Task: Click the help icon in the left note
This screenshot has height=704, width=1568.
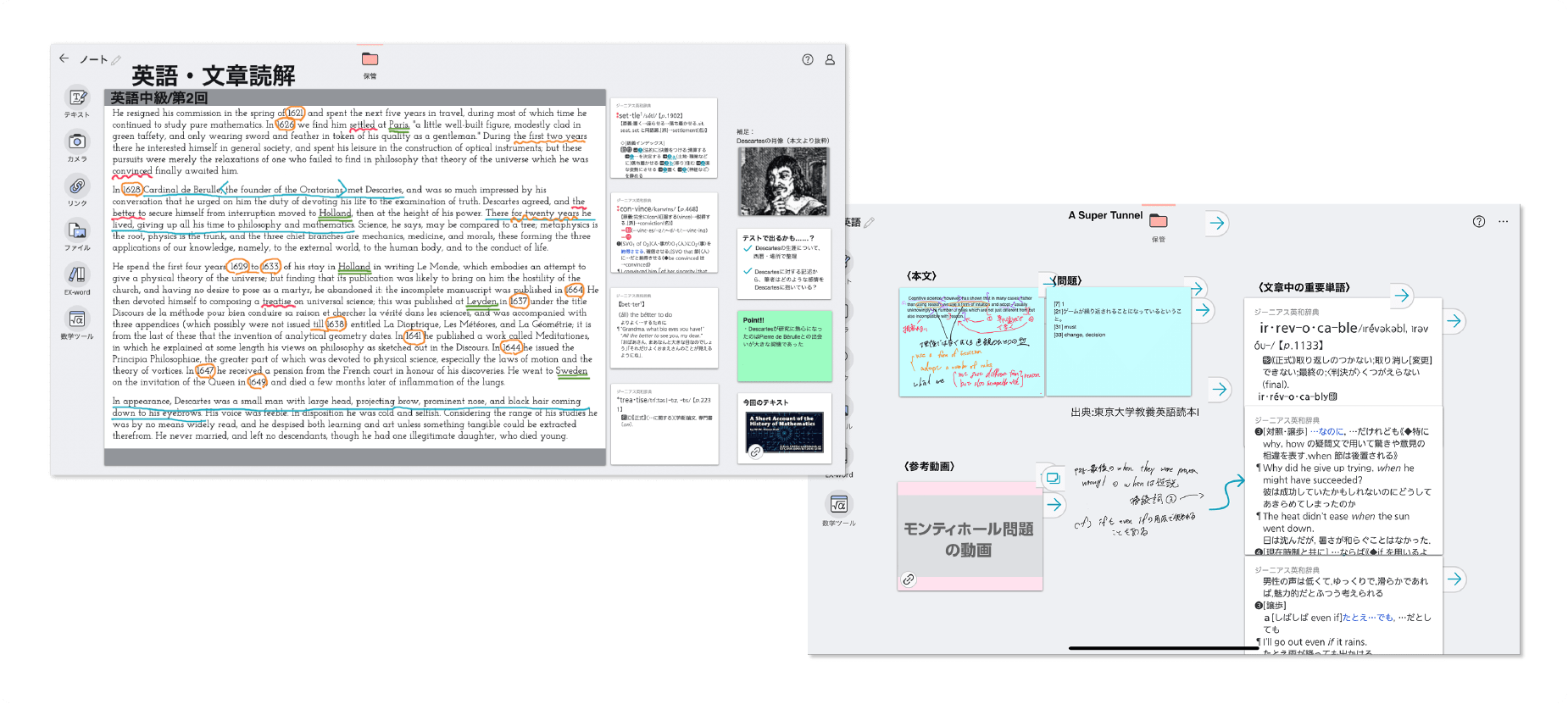Action: click(808, 59)
